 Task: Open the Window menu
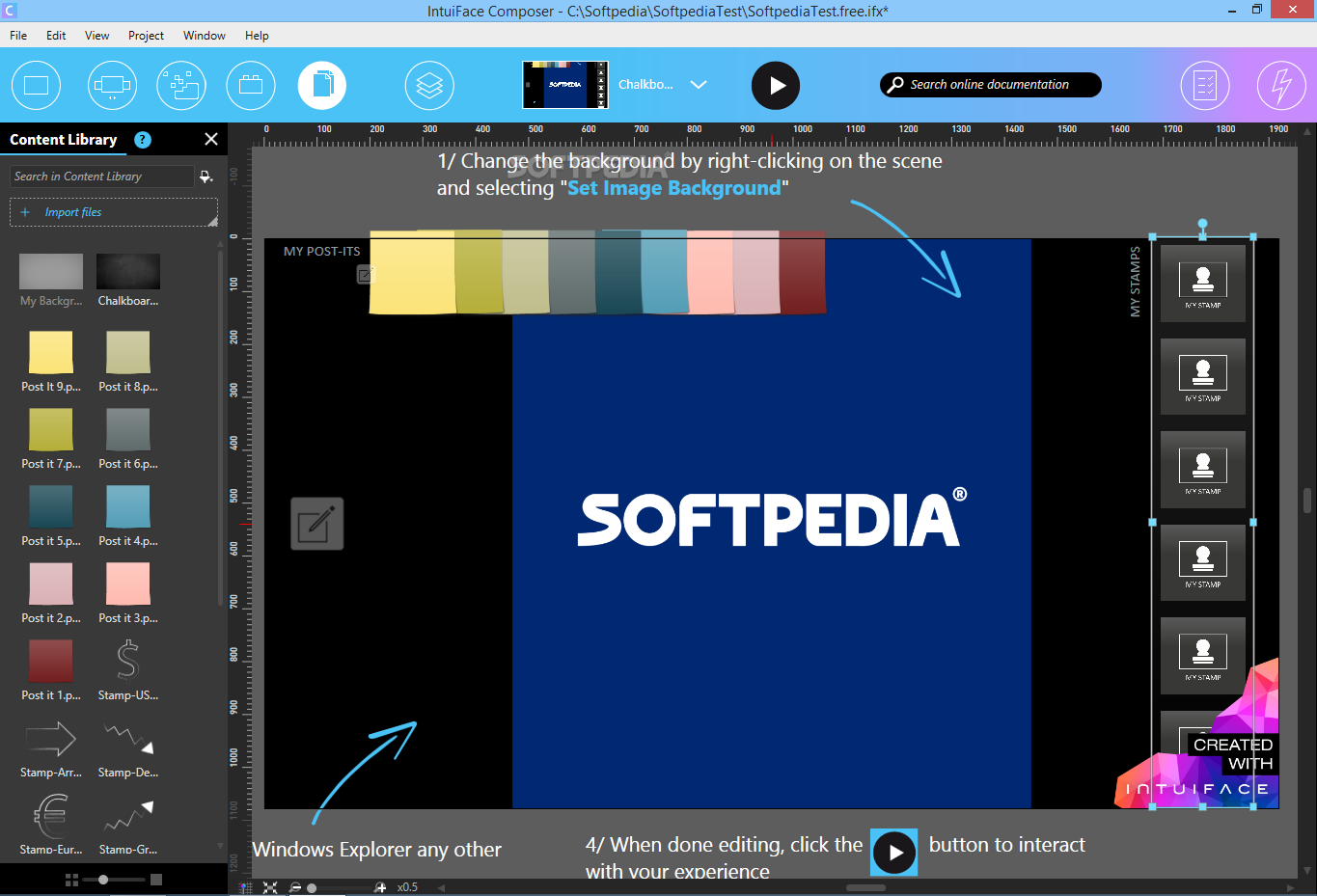click(x=205, y=36)
